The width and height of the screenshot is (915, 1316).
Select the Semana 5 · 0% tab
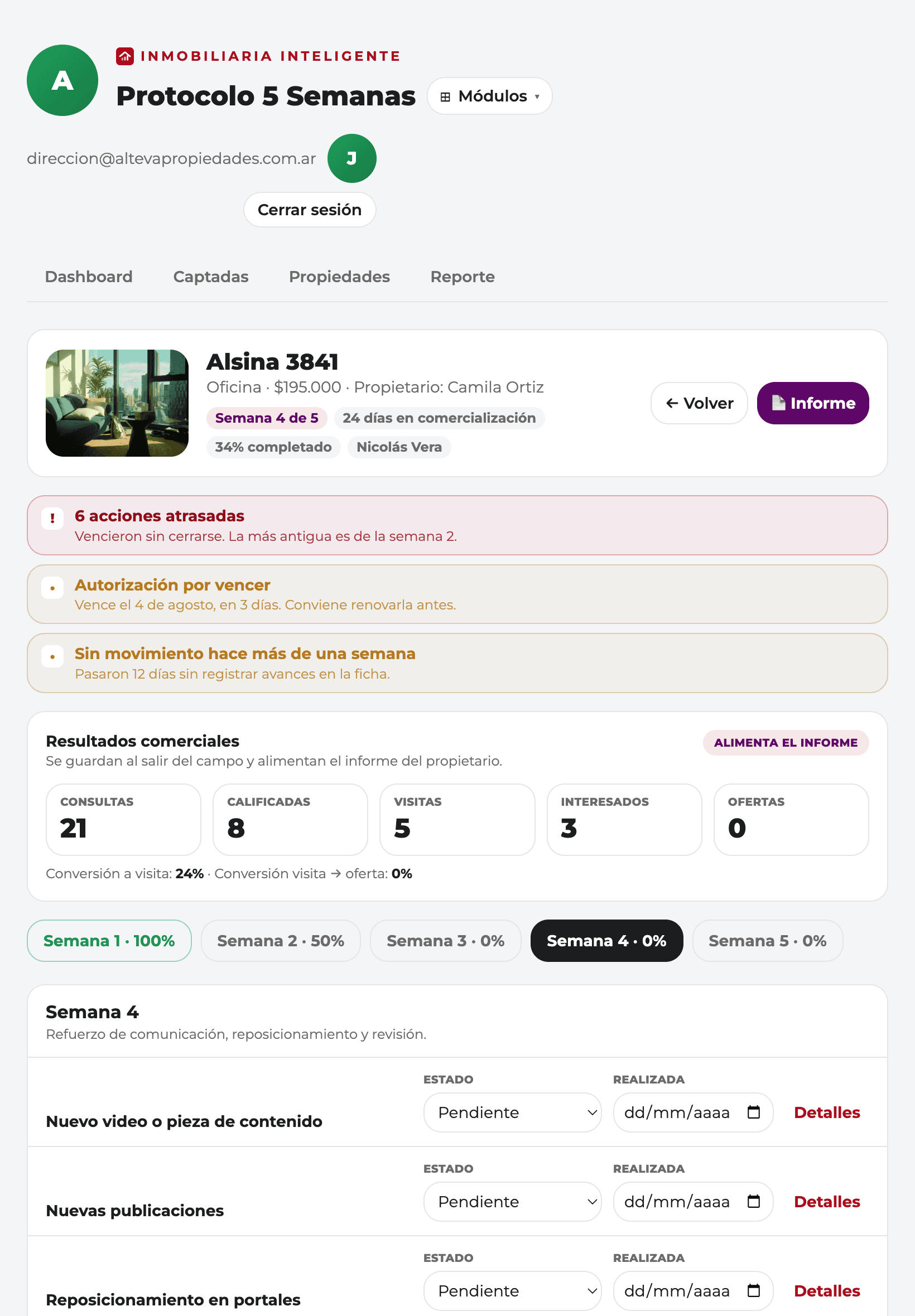click(767, 941)
